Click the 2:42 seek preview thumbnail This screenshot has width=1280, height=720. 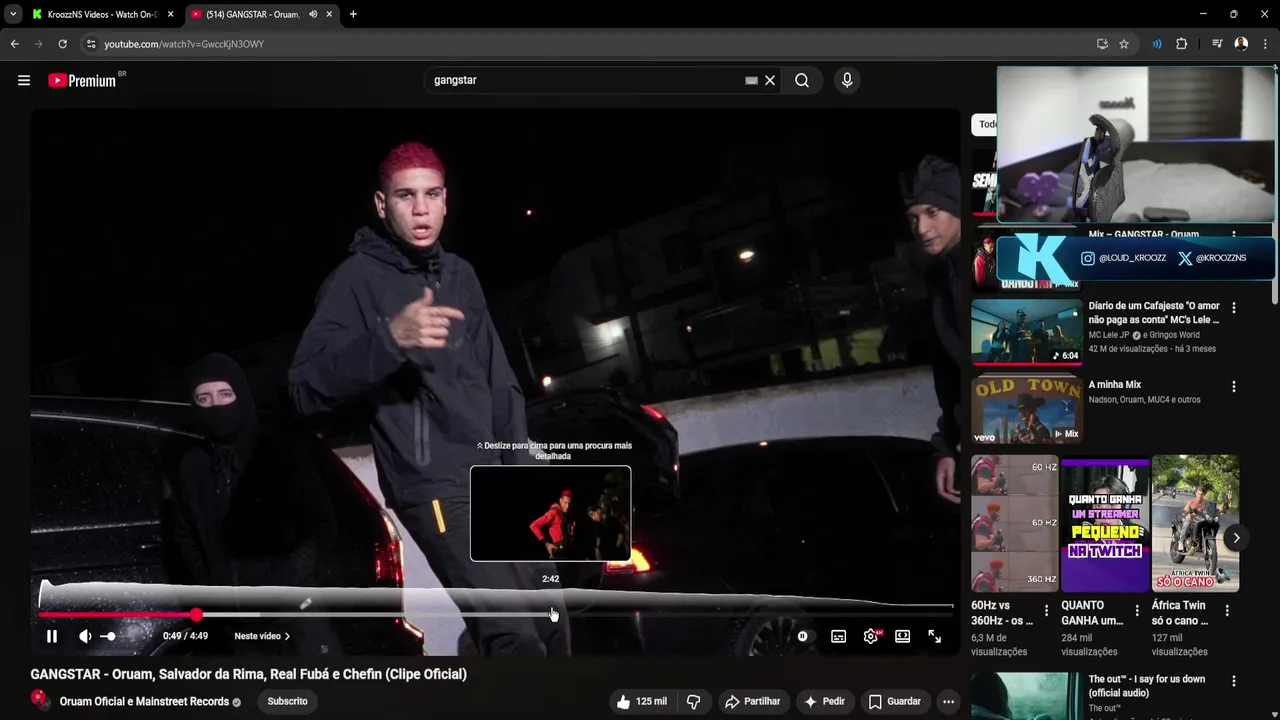pos(551,513)
